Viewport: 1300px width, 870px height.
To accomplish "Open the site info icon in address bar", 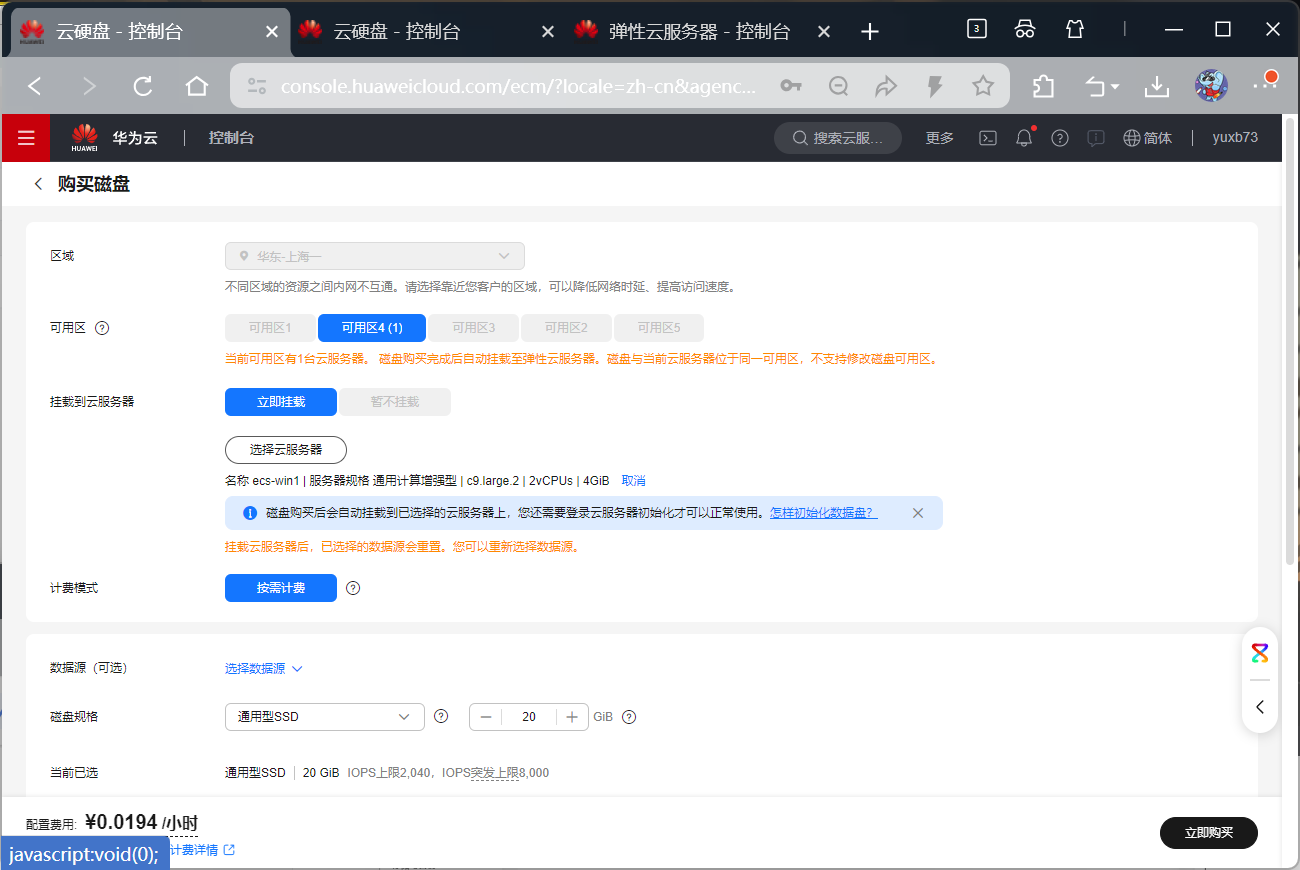I will (x=257, y=86).
